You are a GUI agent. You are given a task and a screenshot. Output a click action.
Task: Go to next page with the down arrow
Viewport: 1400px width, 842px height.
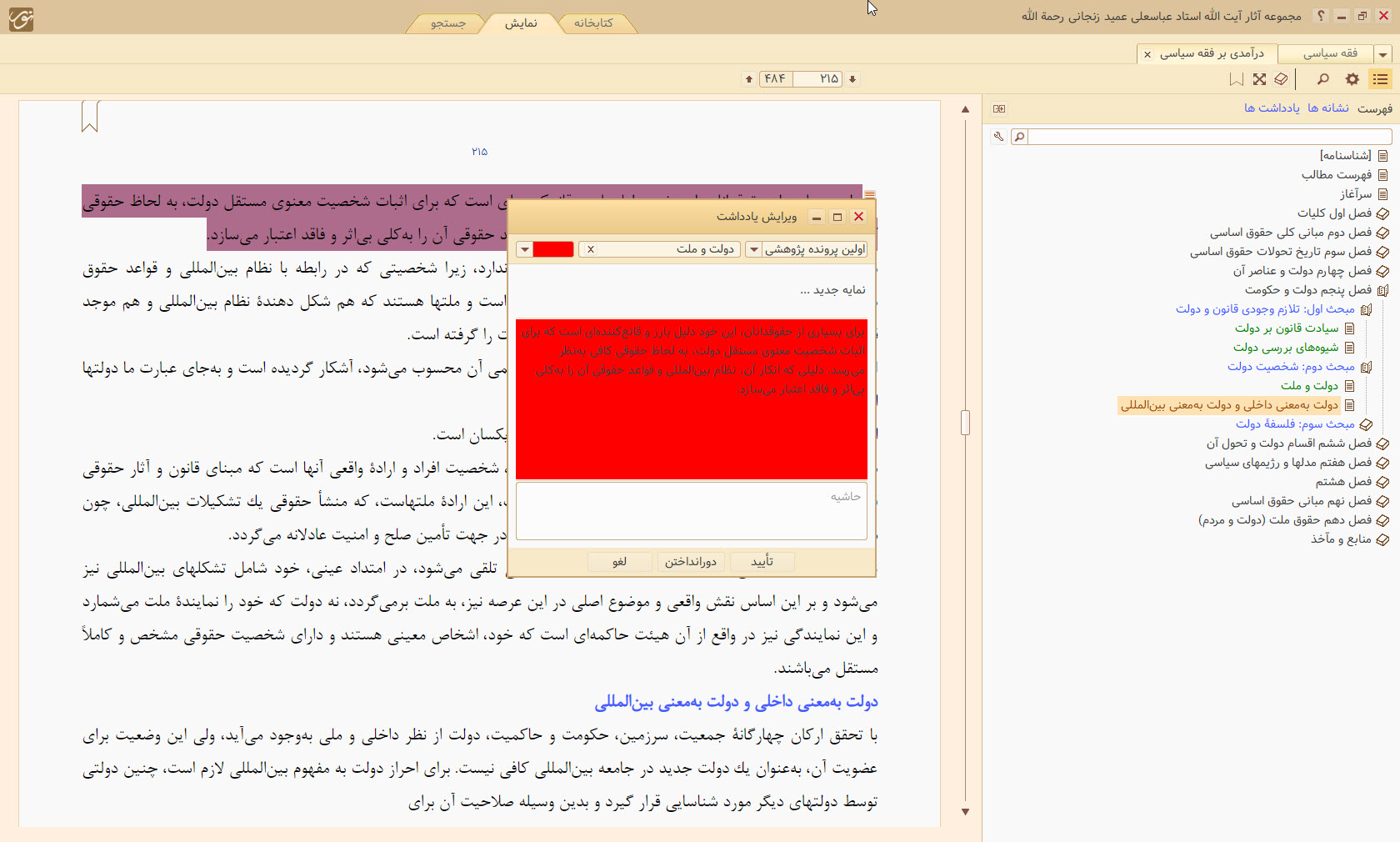coord(852,79)
